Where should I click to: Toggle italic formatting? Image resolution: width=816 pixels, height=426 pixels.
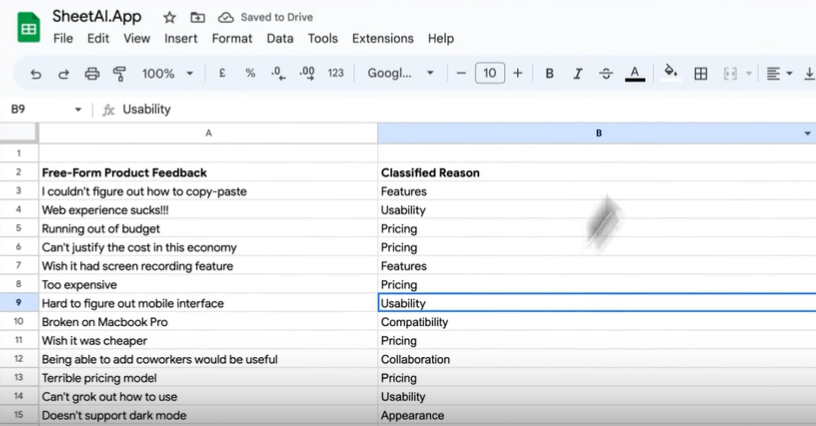[x=577, y=73]
